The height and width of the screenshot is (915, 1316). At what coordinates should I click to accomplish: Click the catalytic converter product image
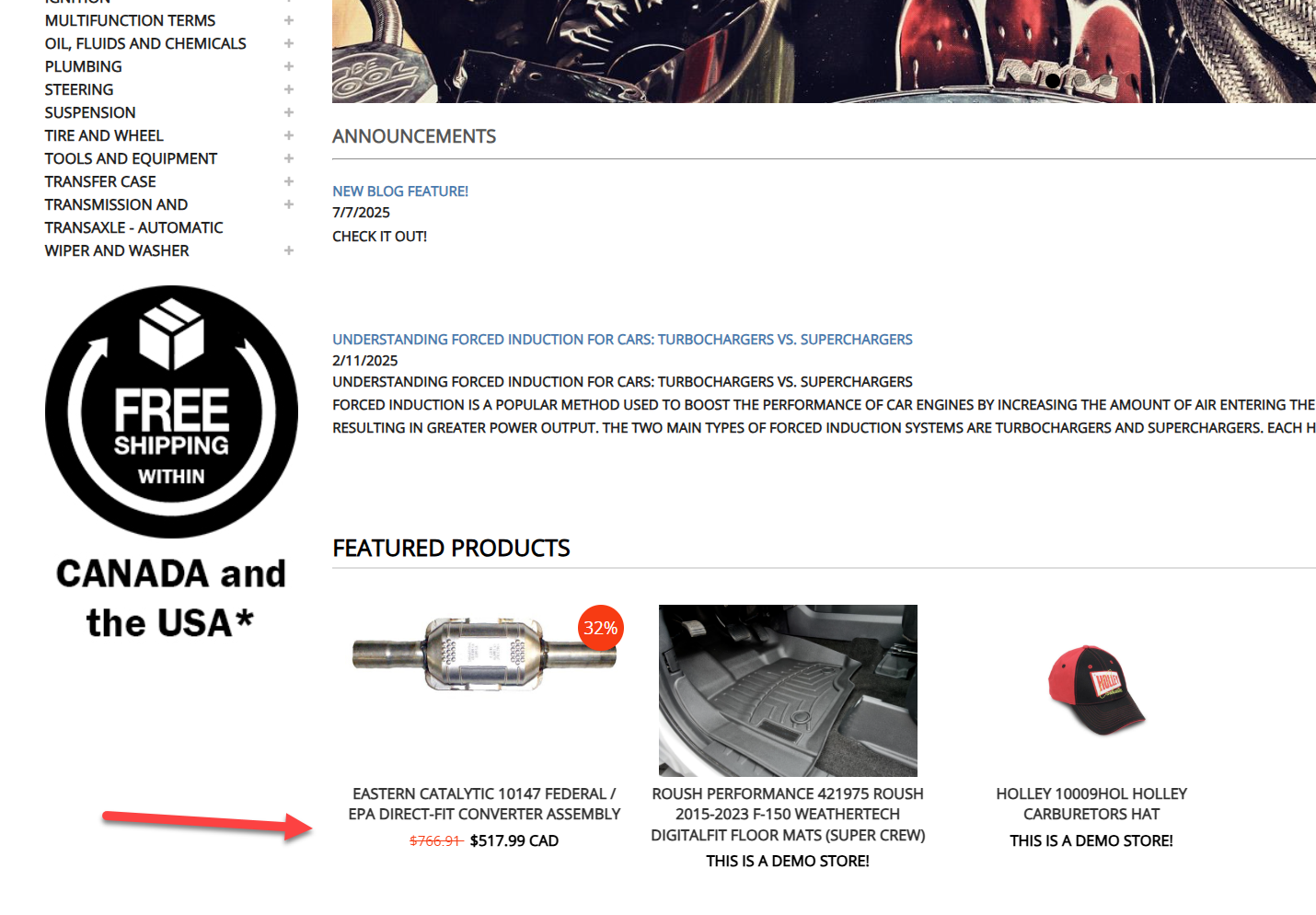[x=484, y=654]
